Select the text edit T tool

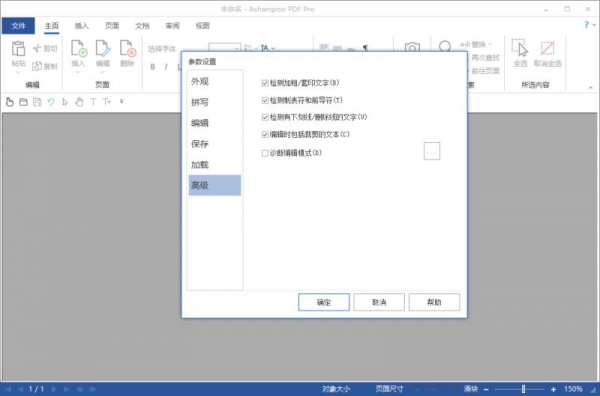[x=93, y=102]
